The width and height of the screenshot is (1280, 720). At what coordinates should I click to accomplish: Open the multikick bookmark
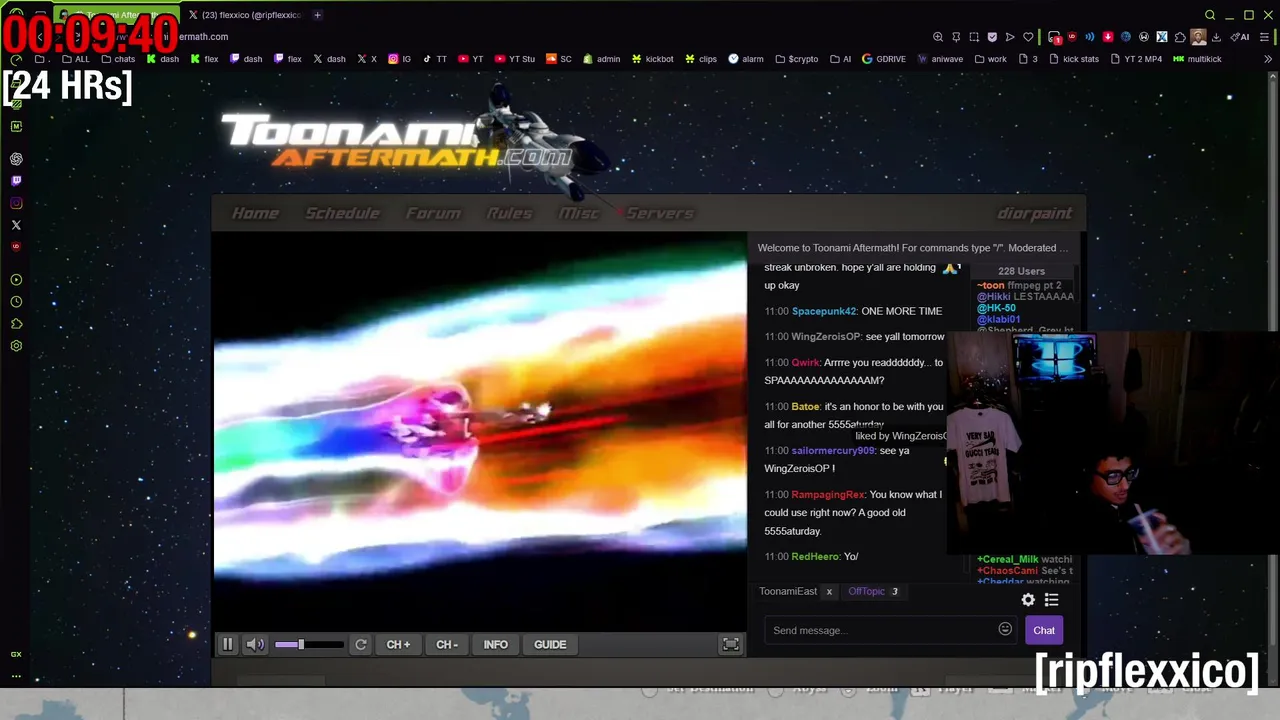point(1197,59)
